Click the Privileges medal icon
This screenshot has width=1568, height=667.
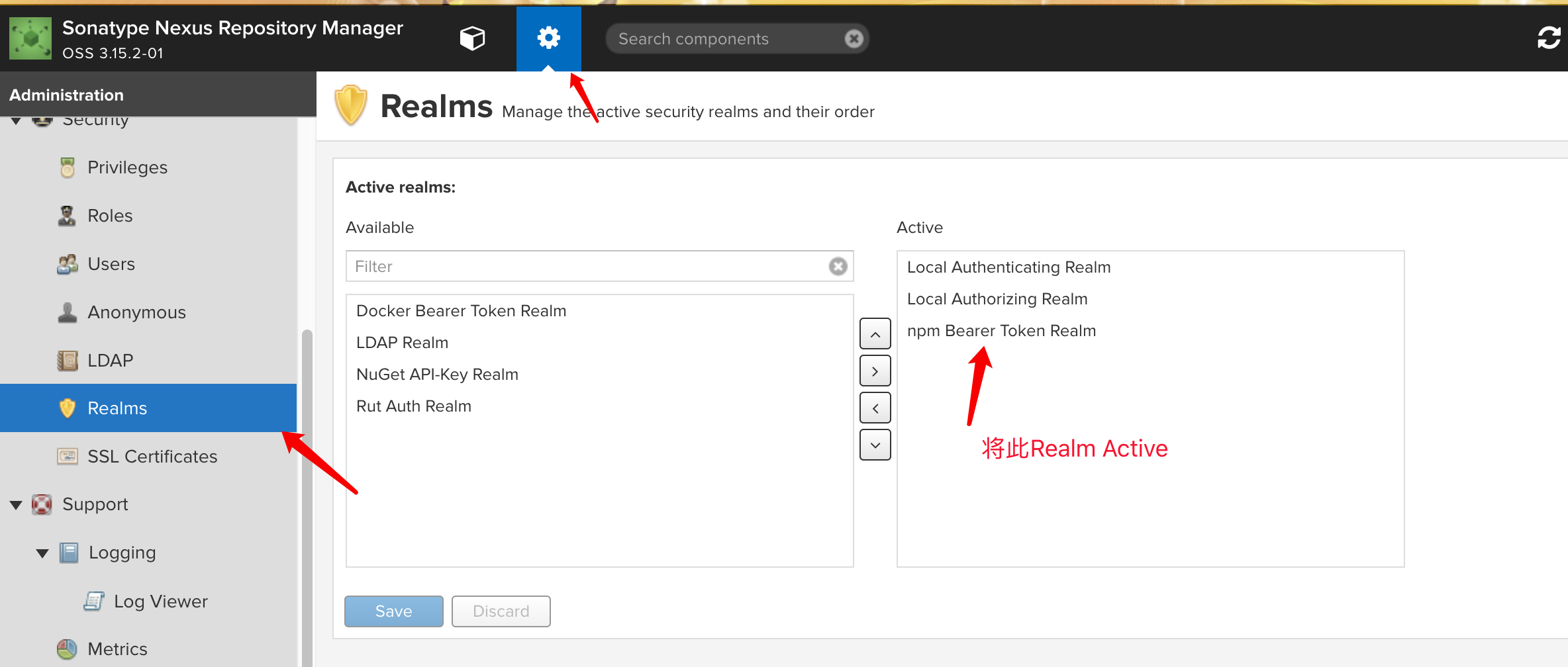(x=67, y=167)
